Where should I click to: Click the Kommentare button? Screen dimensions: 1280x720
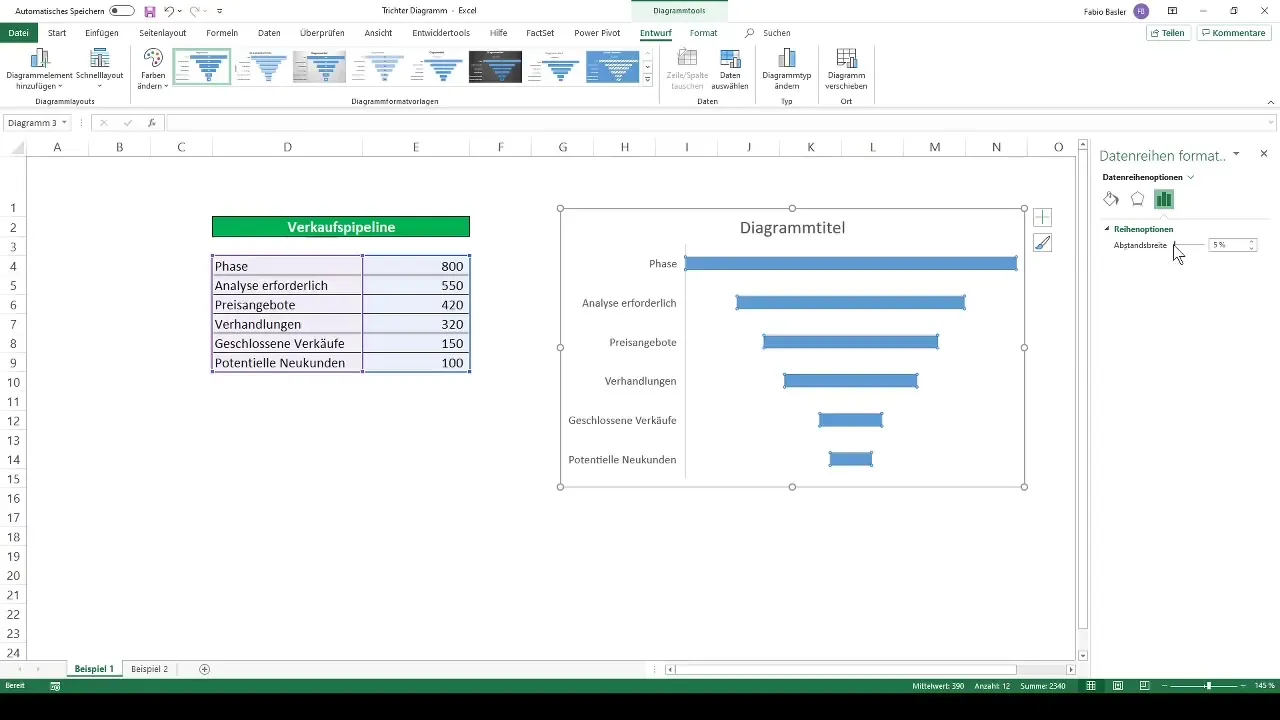pos(1234,33)
